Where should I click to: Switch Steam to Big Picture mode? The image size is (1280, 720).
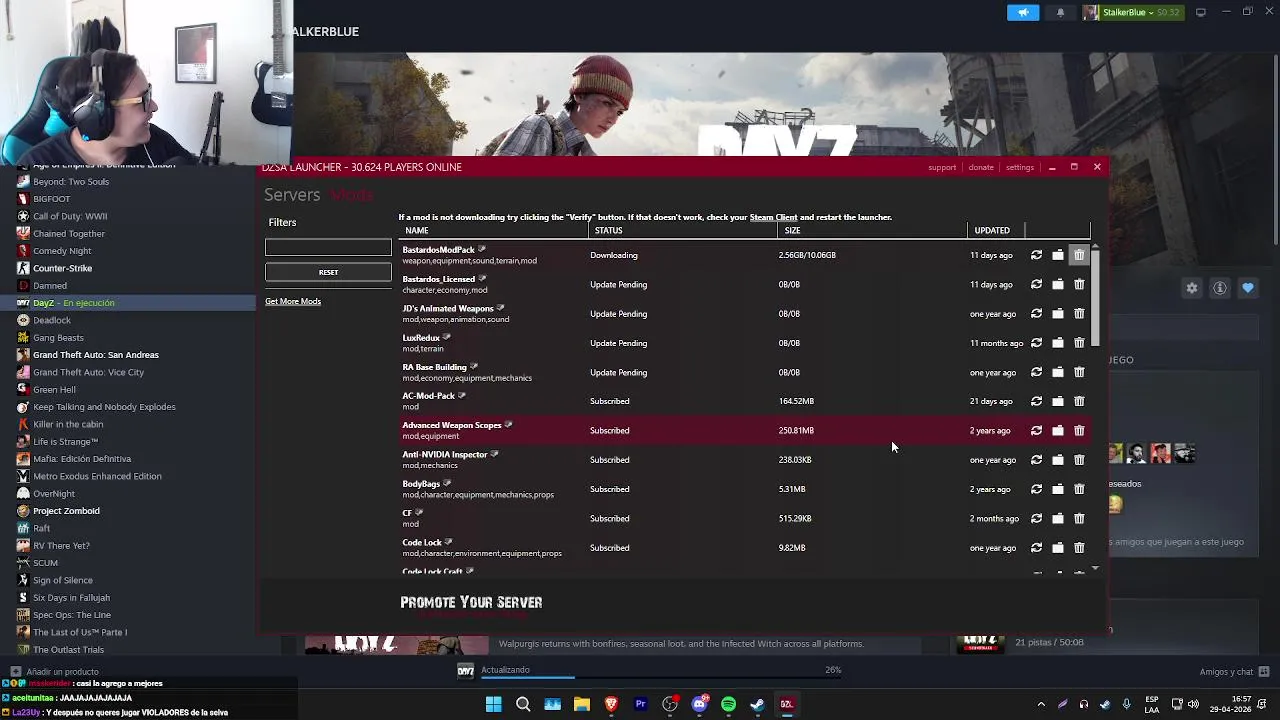click(1201, 12)
